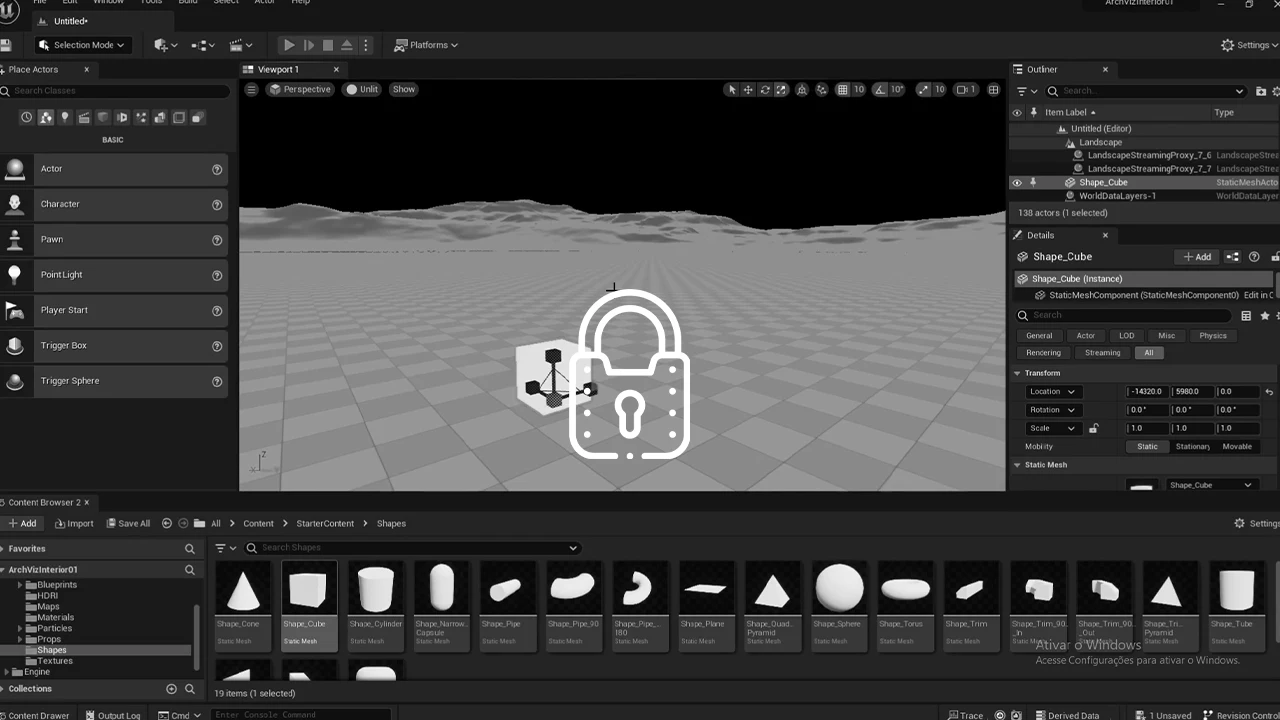Image resolution: width=1280 pixels, height=720 pixels.
Task: Click the Search Classes input field
Action: click(x=115, y=91)
